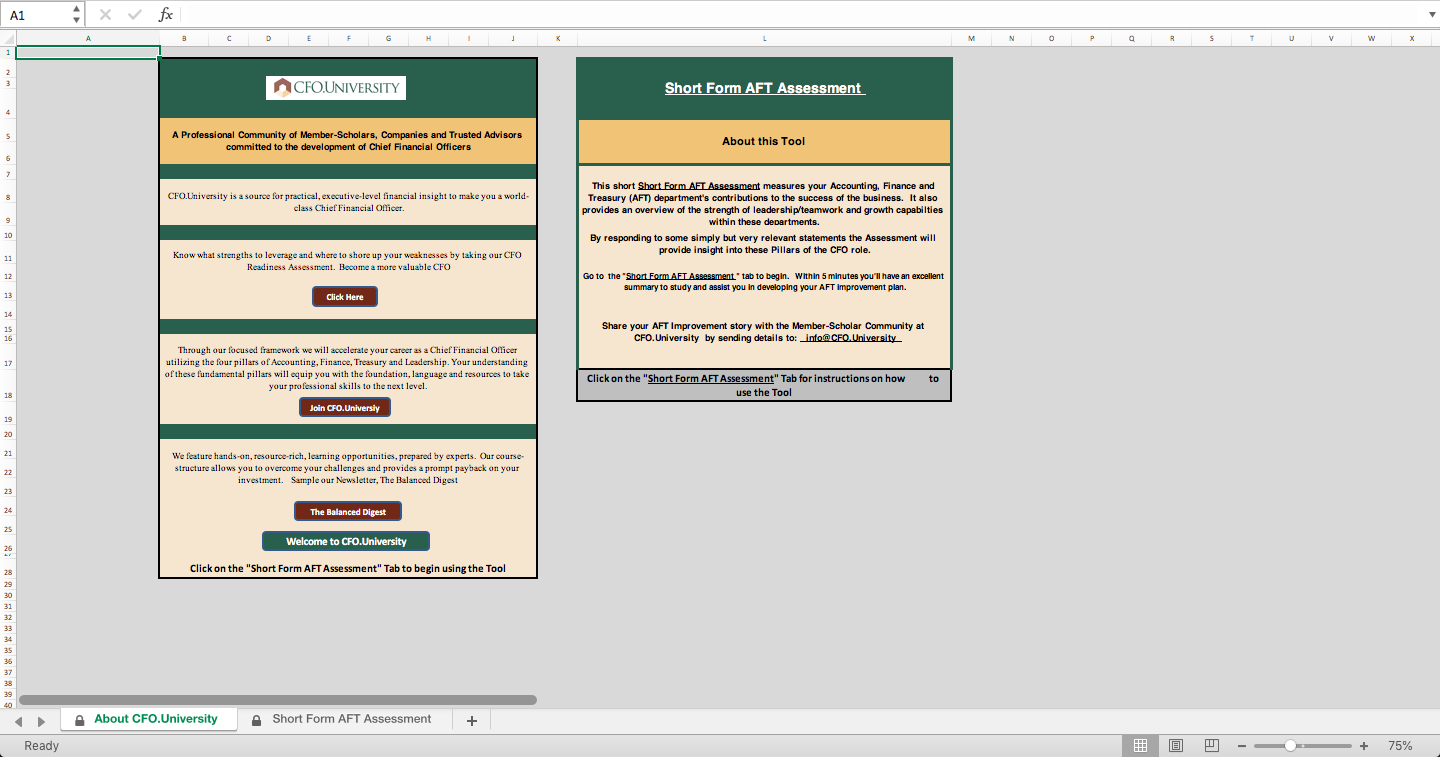The image size is (1440, 757).
Task: Click the red Click Here button
Action: (345, 297)
